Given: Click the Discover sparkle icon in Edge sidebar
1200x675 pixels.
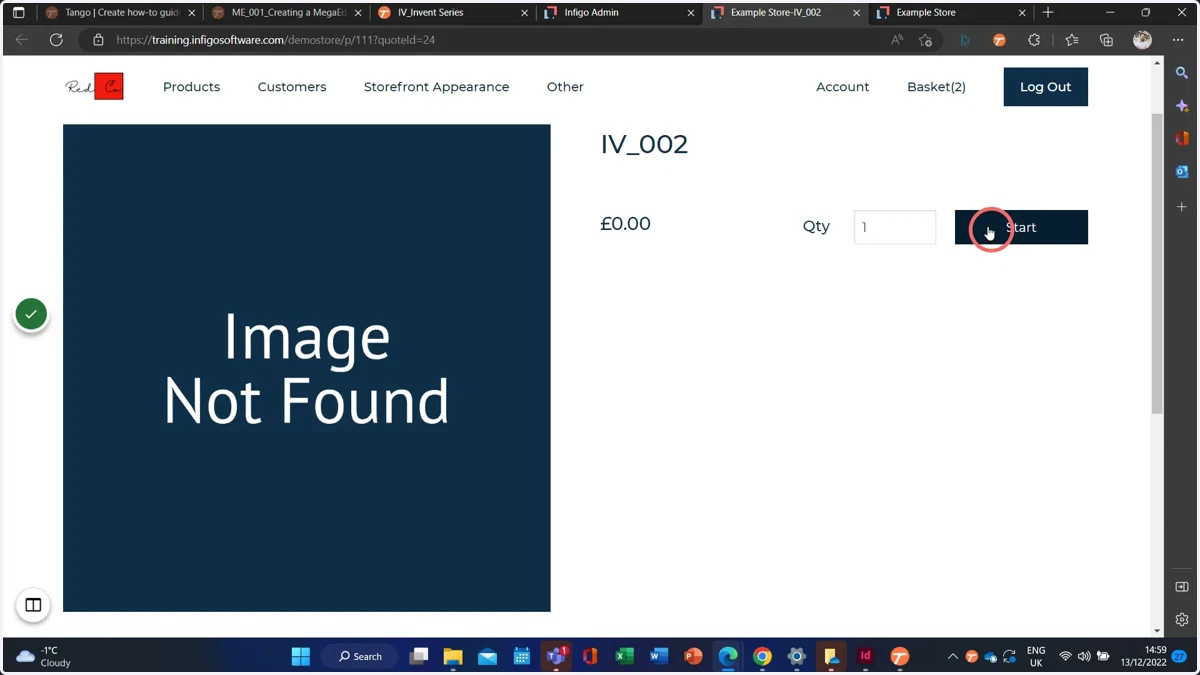Looking at the screenshot, I should (x=1182, y=106).
